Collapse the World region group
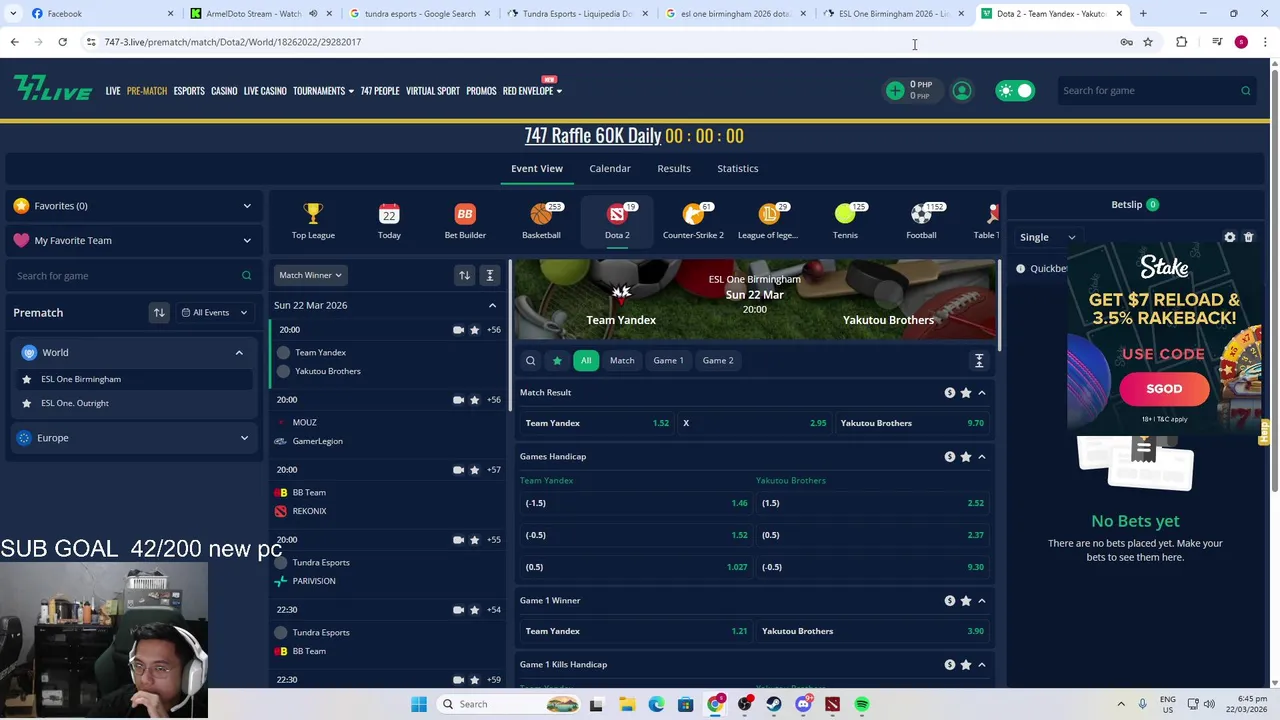 click(x=239, y=353)
